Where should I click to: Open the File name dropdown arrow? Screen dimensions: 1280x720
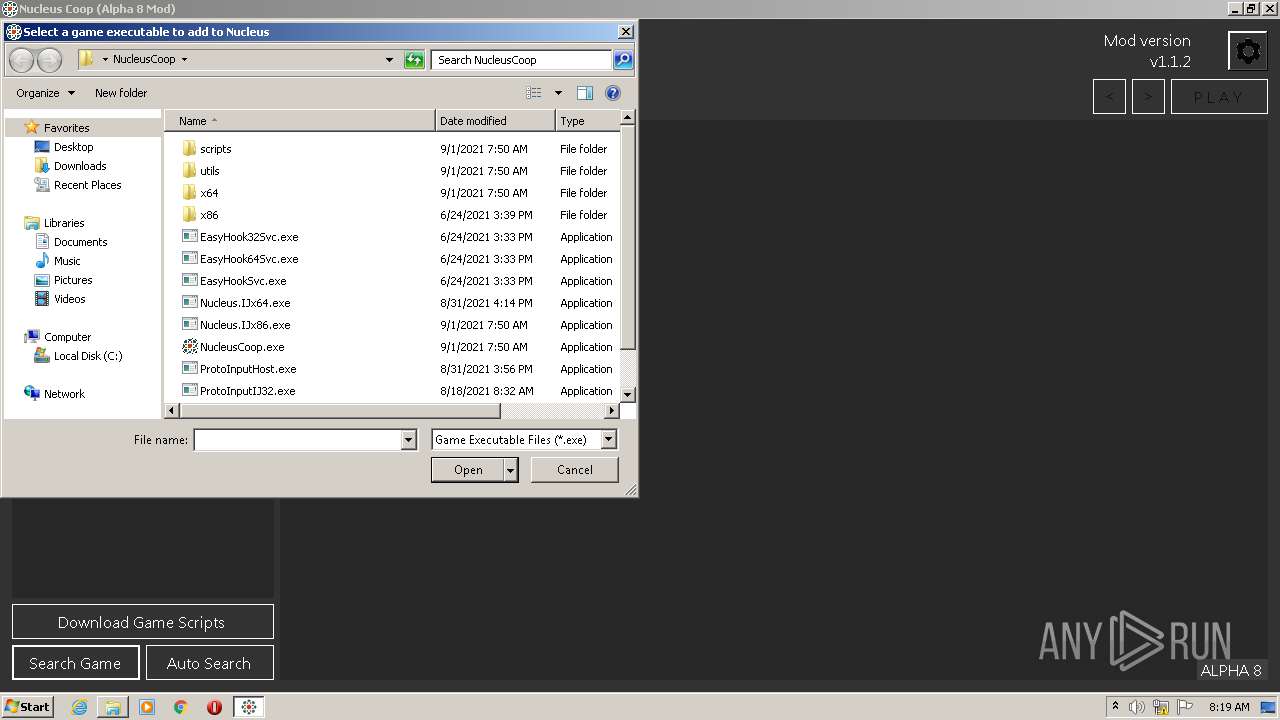pos(408,440)
